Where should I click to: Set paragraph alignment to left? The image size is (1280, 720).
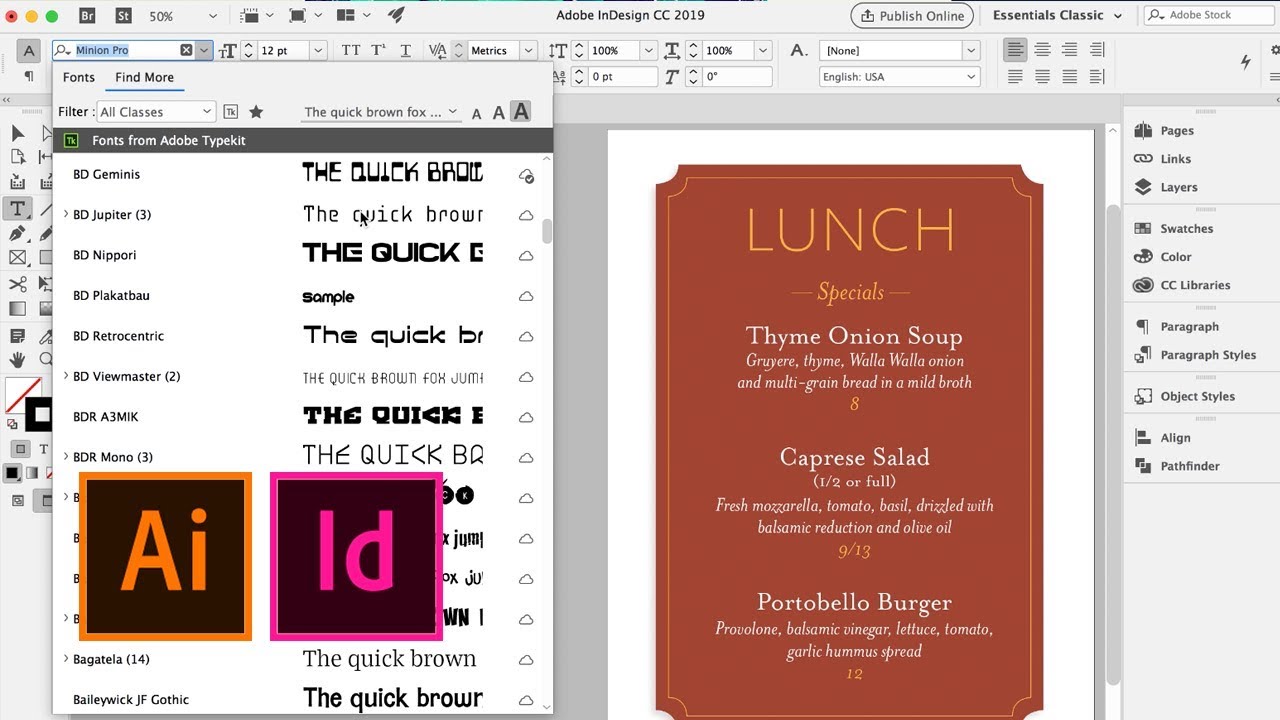tap(1016, 50)
